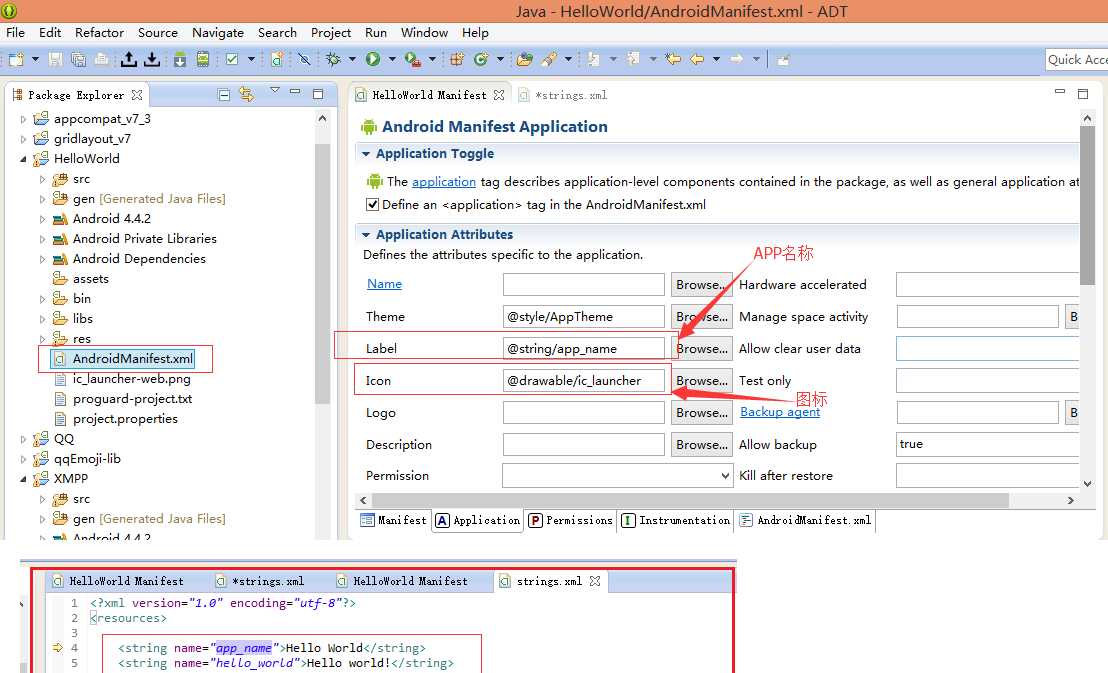Click the green Run toolbar icon

tap(372, 59)
